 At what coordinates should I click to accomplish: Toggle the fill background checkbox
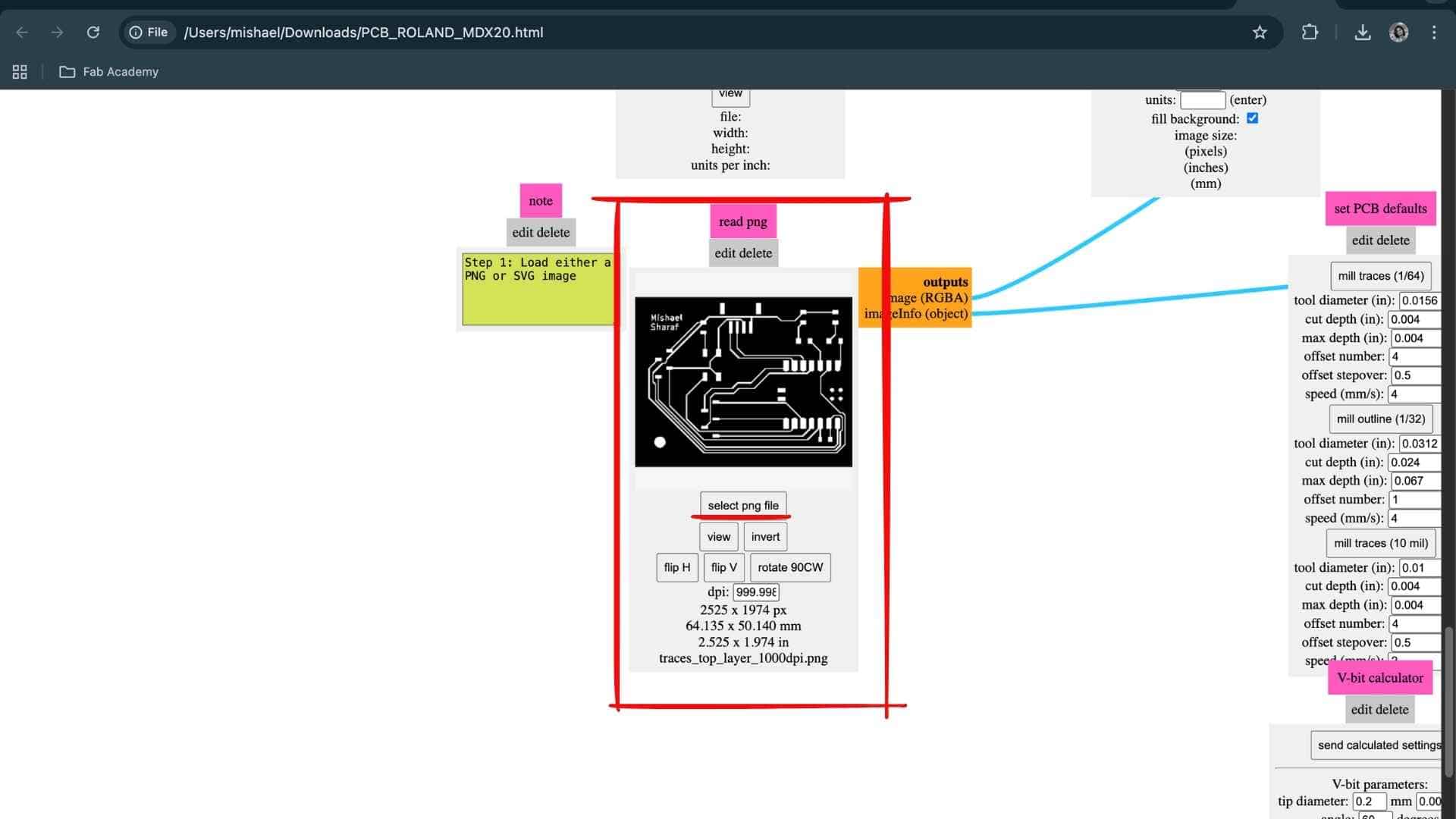point(1252,118)
